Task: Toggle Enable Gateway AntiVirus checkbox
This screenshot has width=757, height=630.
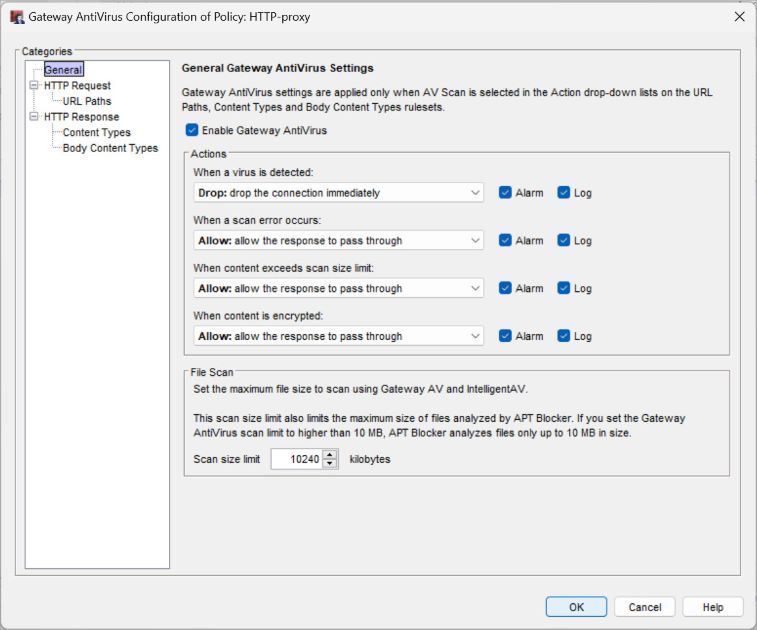Action: coord(192,130)
